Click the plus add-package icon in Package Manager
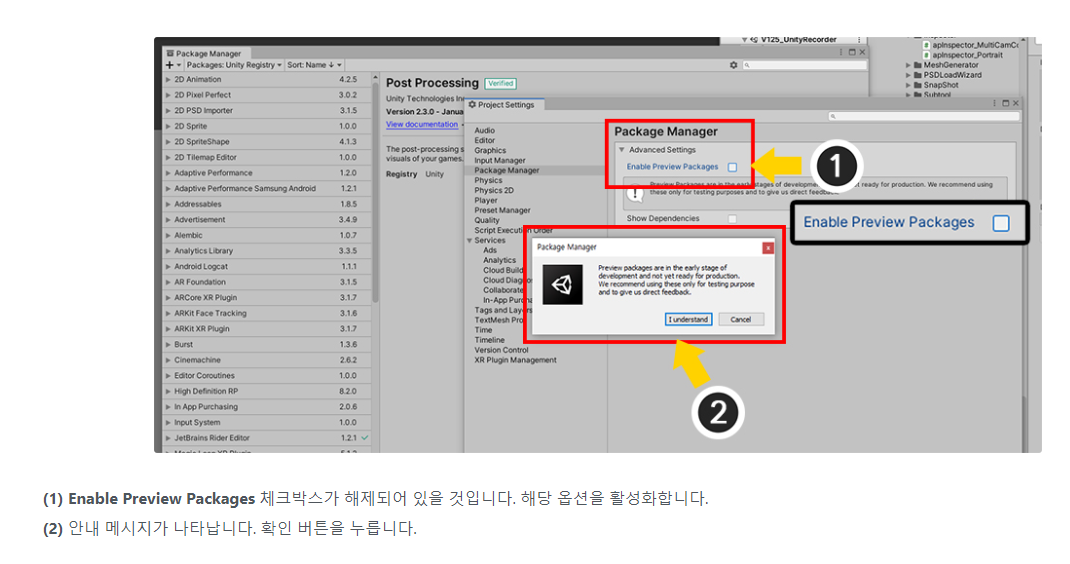The width and height of the screenshot is (1070, 564). 169,65
